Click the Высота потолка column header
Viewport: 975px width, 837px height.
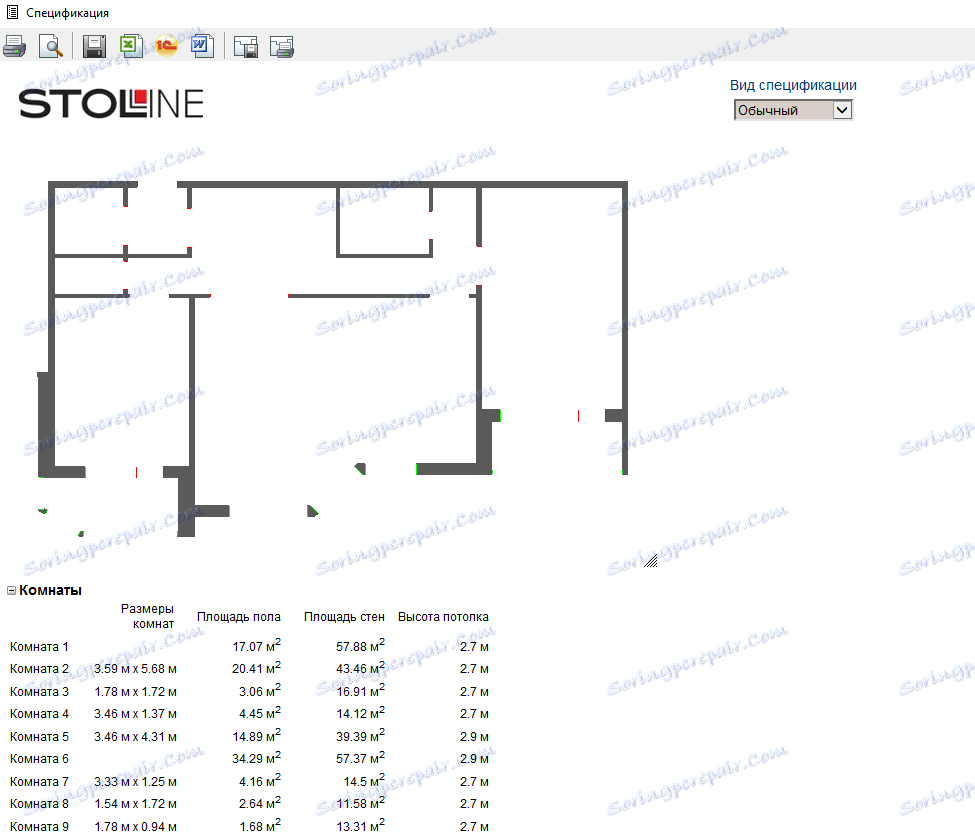point(443,617)
